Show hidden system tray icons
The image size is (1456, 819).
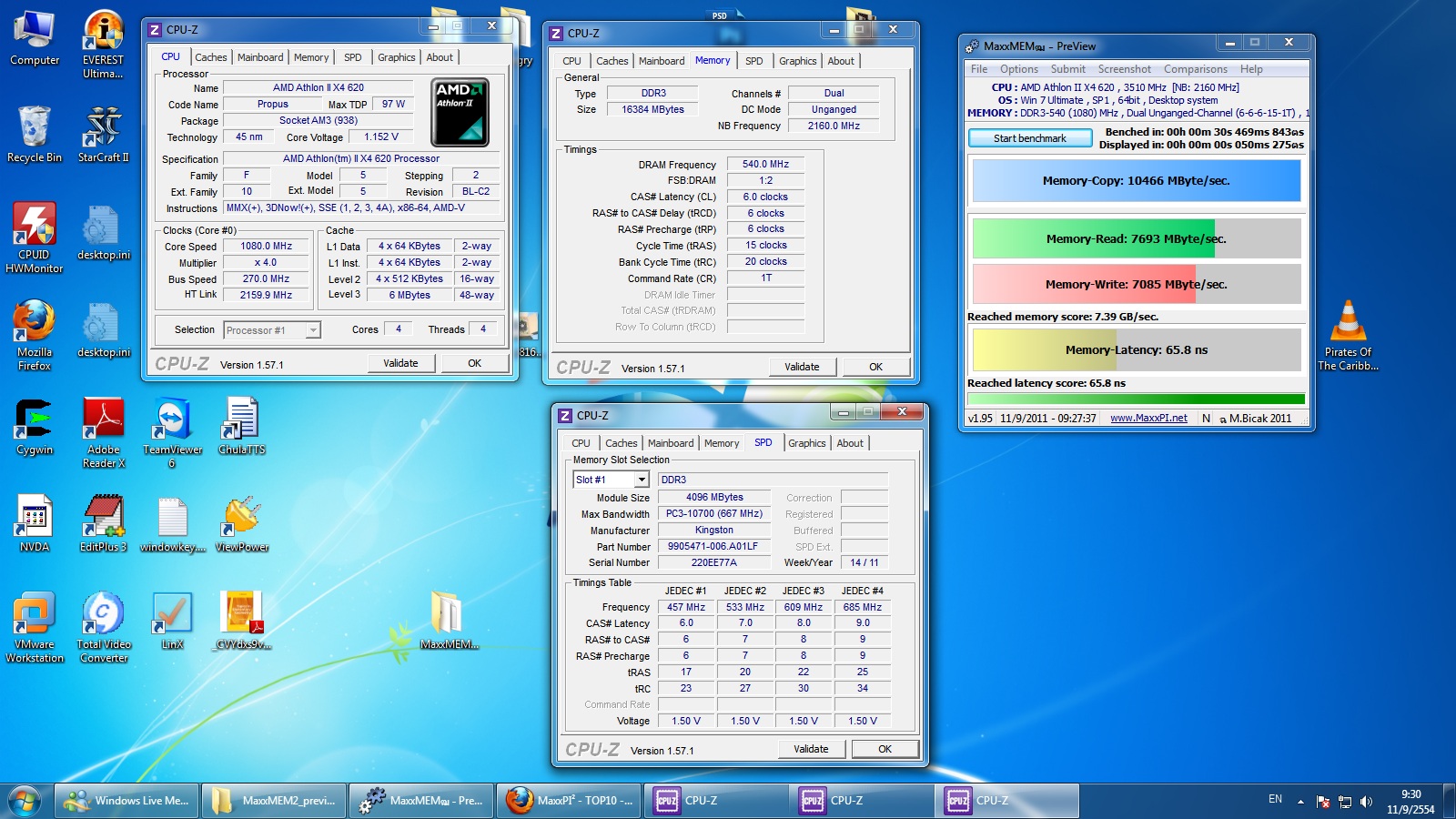(x=1300, y=802)
